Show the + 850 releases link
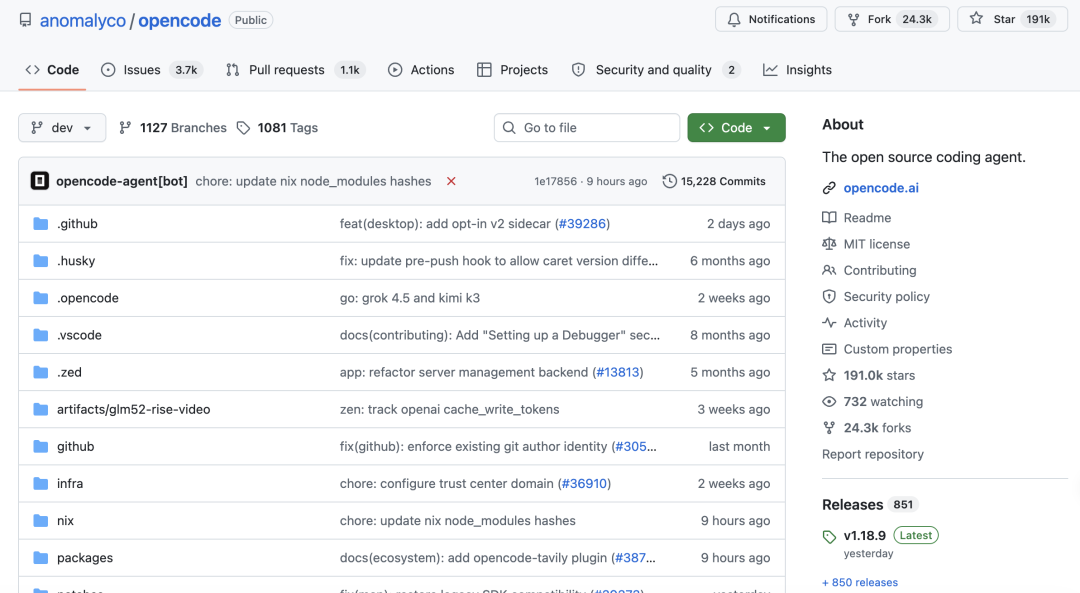The width and height of the screenshot is (1080, 593). pyautogui.click(x=860, y=582)
